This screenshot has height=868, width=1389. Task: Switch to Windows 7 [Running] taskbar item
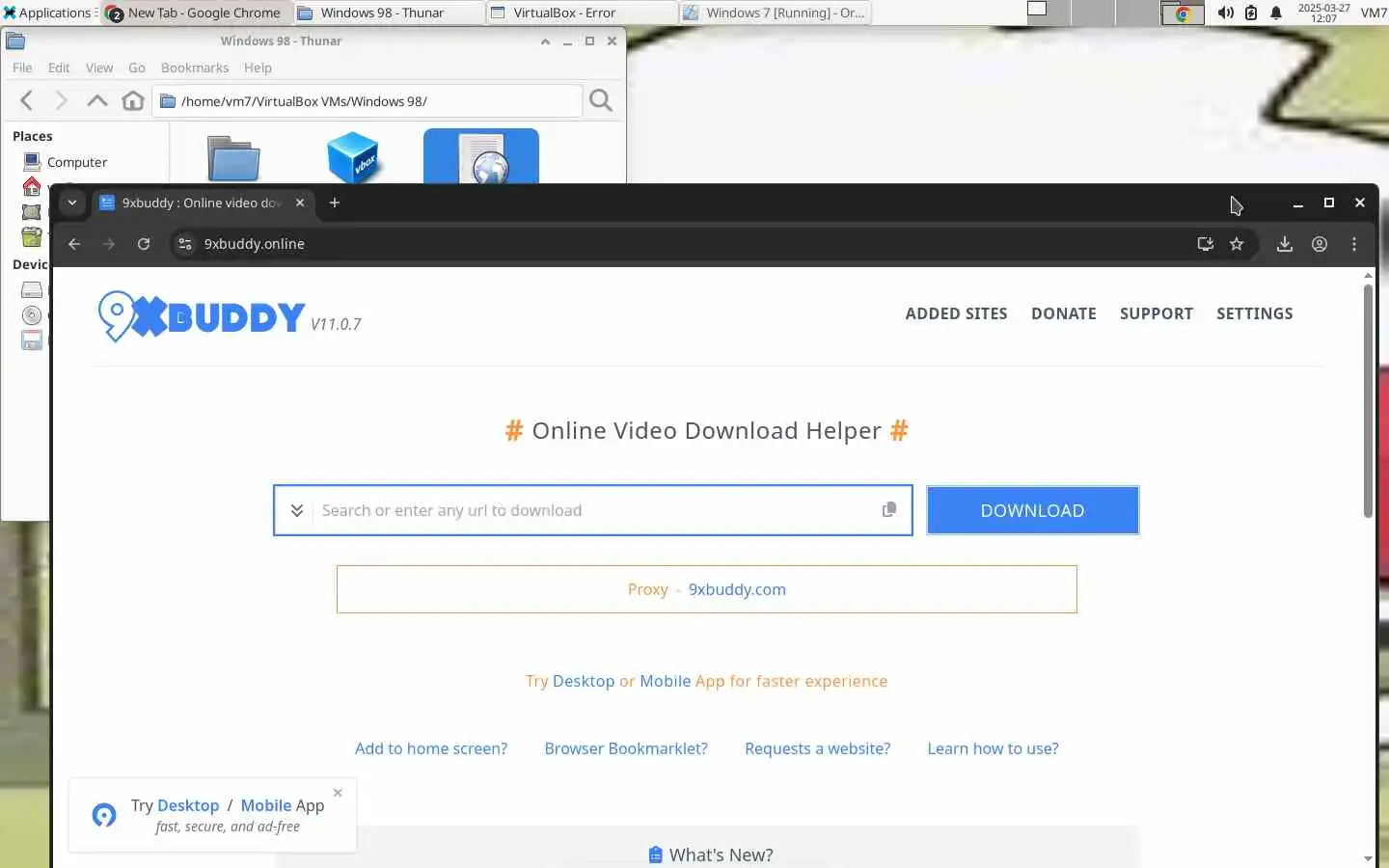pyautogui.click(x=775, y=13)
